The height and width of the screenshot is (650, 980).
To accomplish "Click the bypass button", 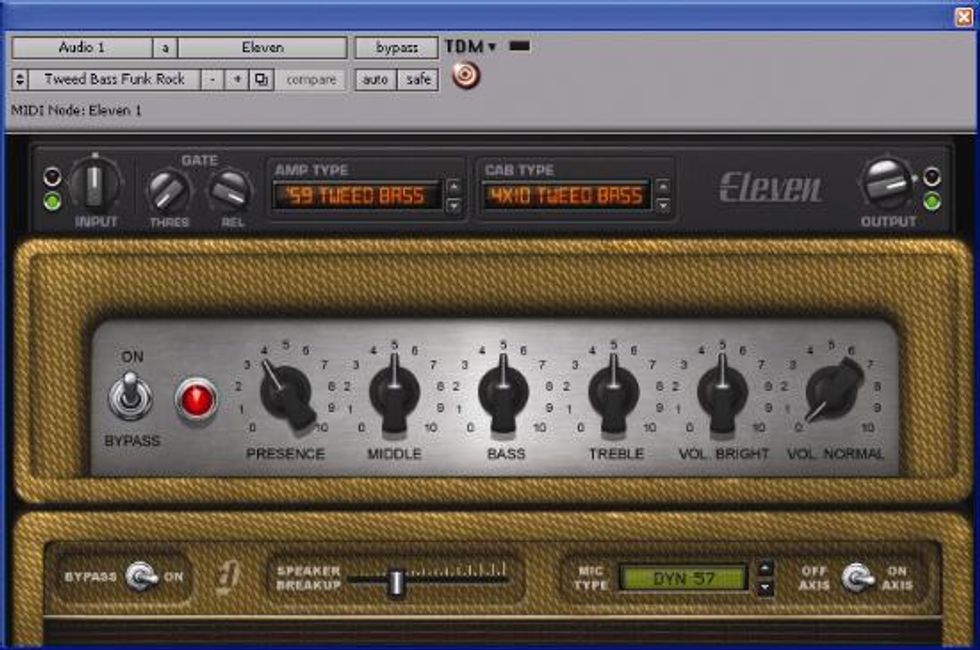I will (x=396, y=47).
